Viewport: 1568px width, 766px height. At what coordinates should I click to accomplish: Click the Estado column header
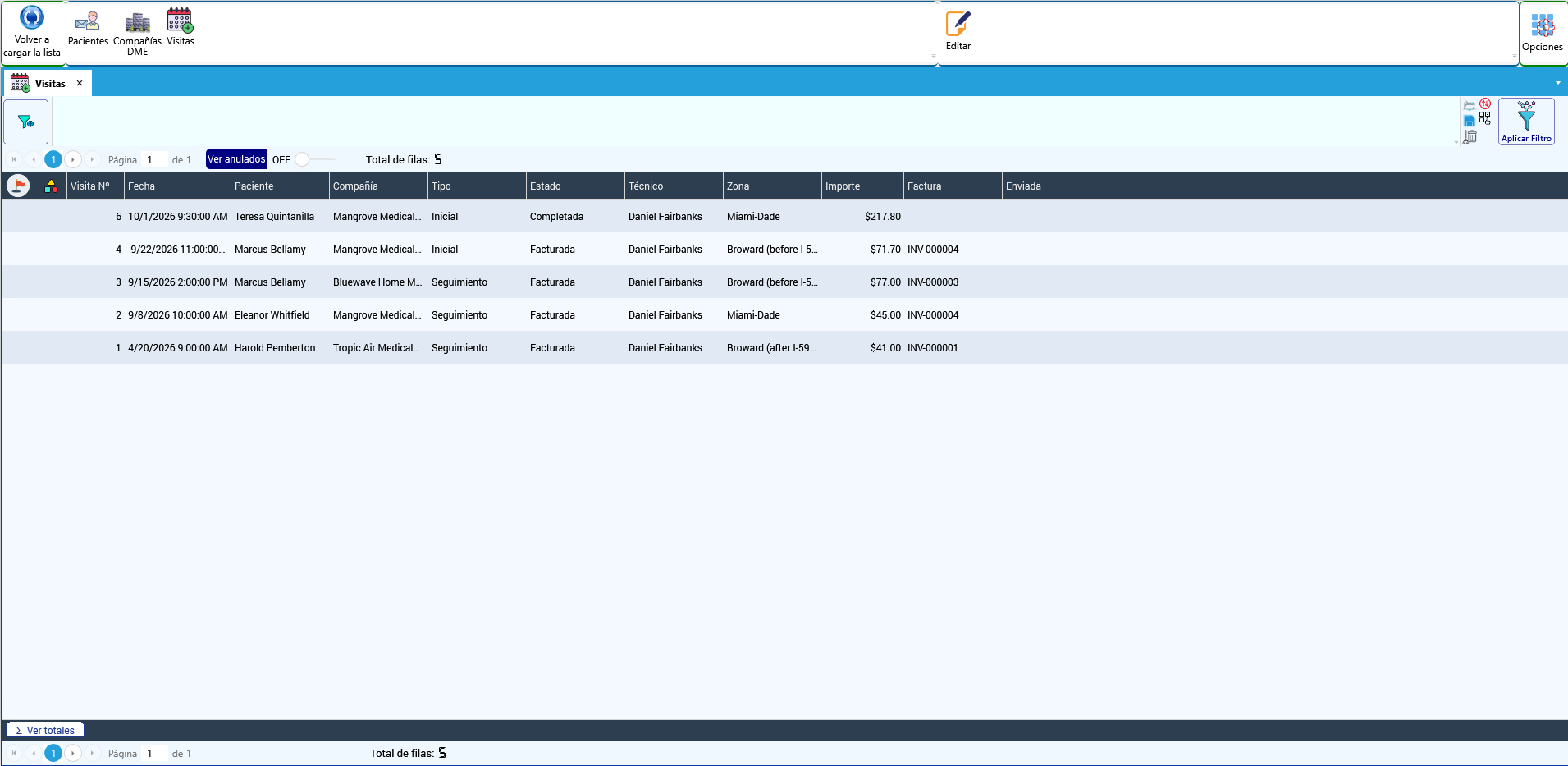(575, 186)
